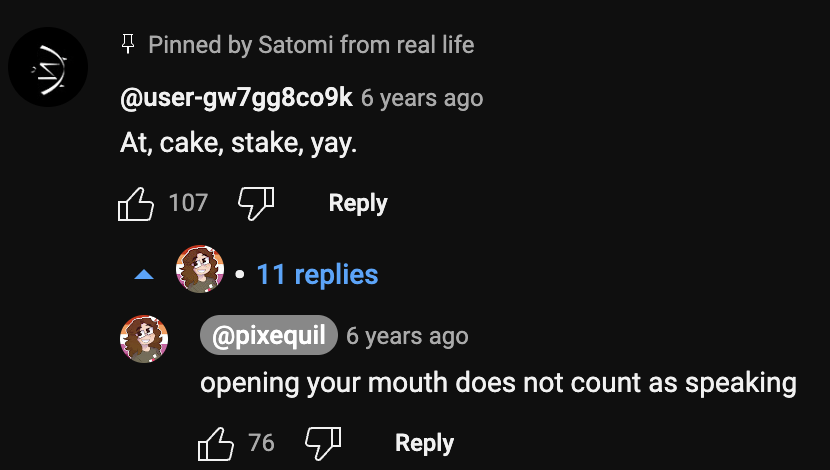Click the top comment's "6 years ago" timestamp
This screenshot has height=470, width=830.
click(x=422, y=98)
